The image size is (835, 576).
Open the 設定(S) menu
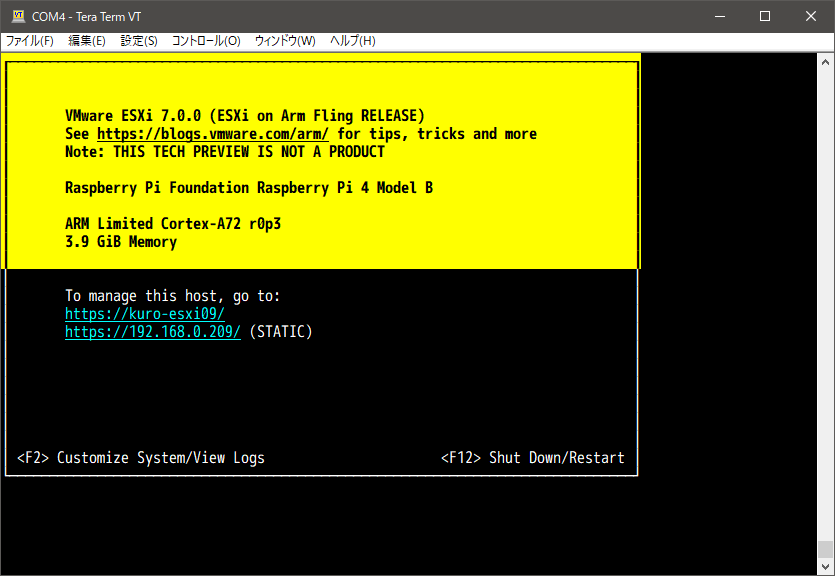[139, 41]
